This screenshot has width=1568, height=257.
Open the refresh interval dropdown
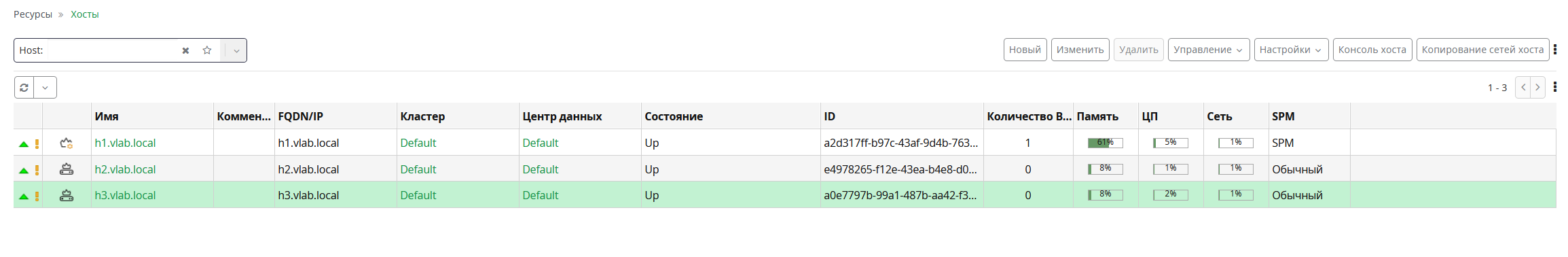pos(45,88)
